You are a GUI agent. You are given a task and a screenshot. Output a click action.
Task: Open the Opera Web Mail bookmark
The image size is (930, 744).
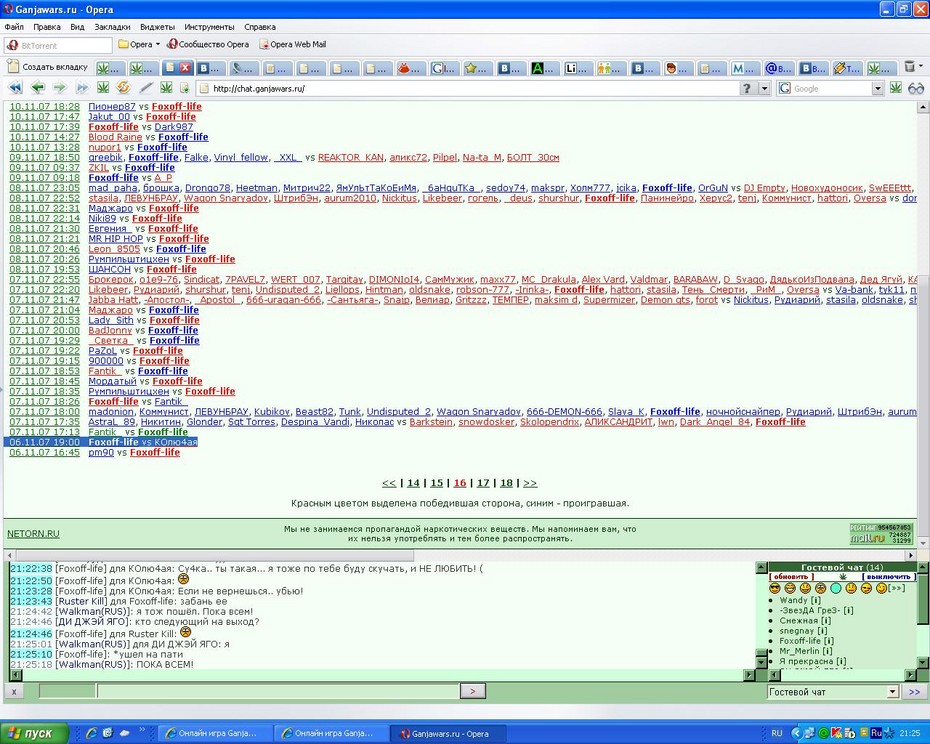tap(292, 44)
